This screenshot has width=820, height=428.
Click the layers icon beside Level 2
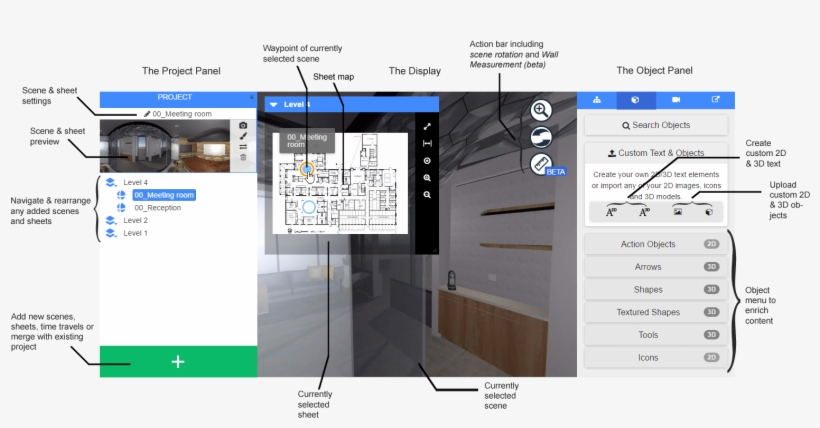pyautogui.click(x=110, y=220)
